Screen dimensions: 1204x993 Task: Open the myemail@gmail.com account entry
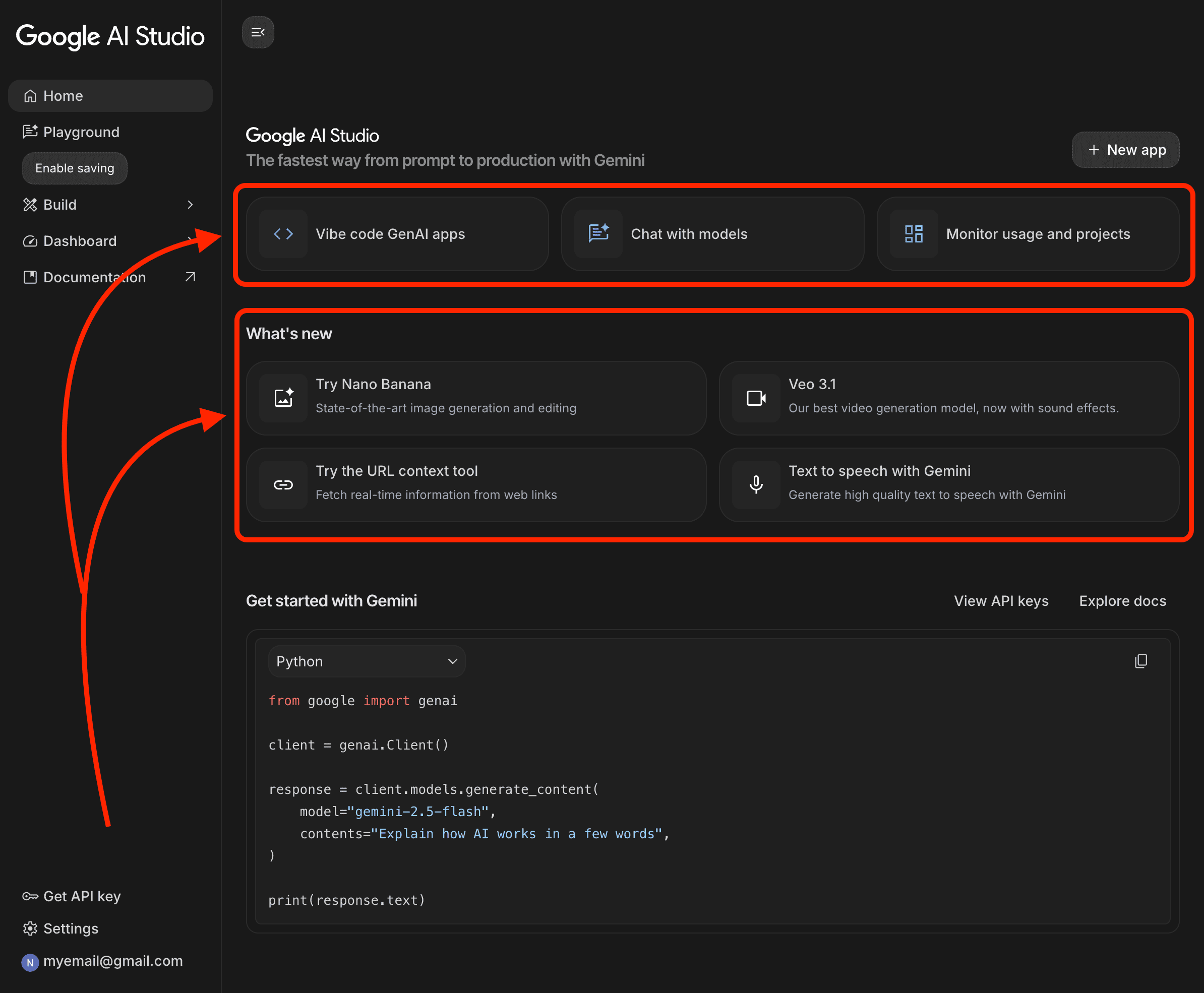tap(113, 961)
